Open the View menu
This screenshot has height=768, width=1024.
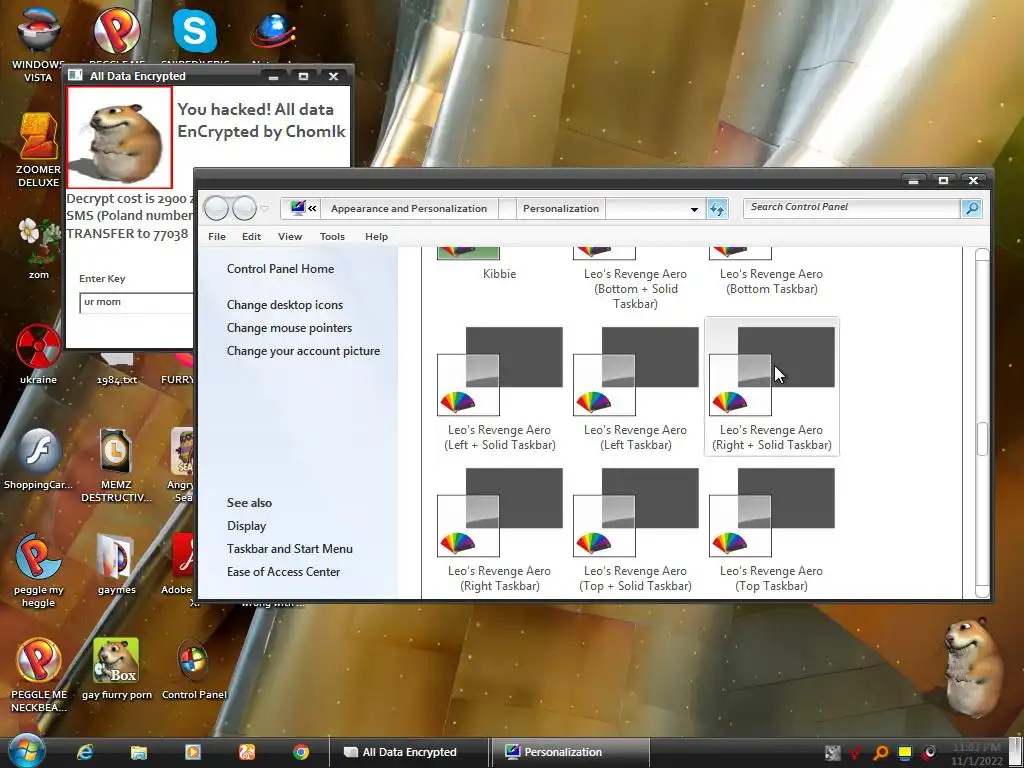tap(290, 236)
